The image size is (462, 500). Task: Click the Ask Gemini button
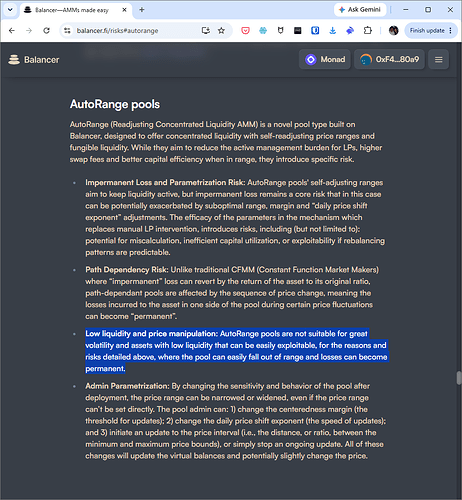[360, 10]
